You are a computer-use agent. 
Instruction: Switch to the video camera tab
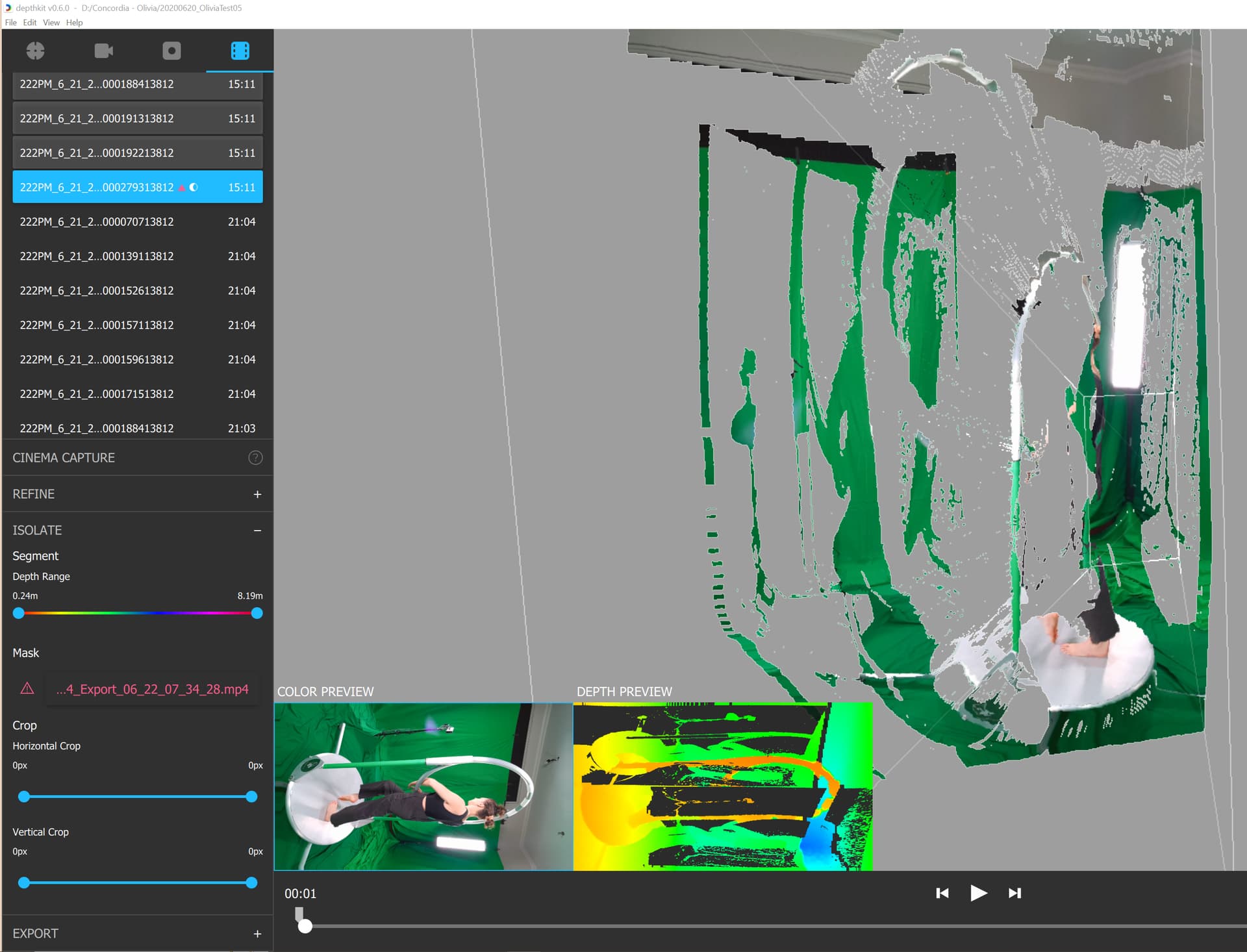coord(104,51)
